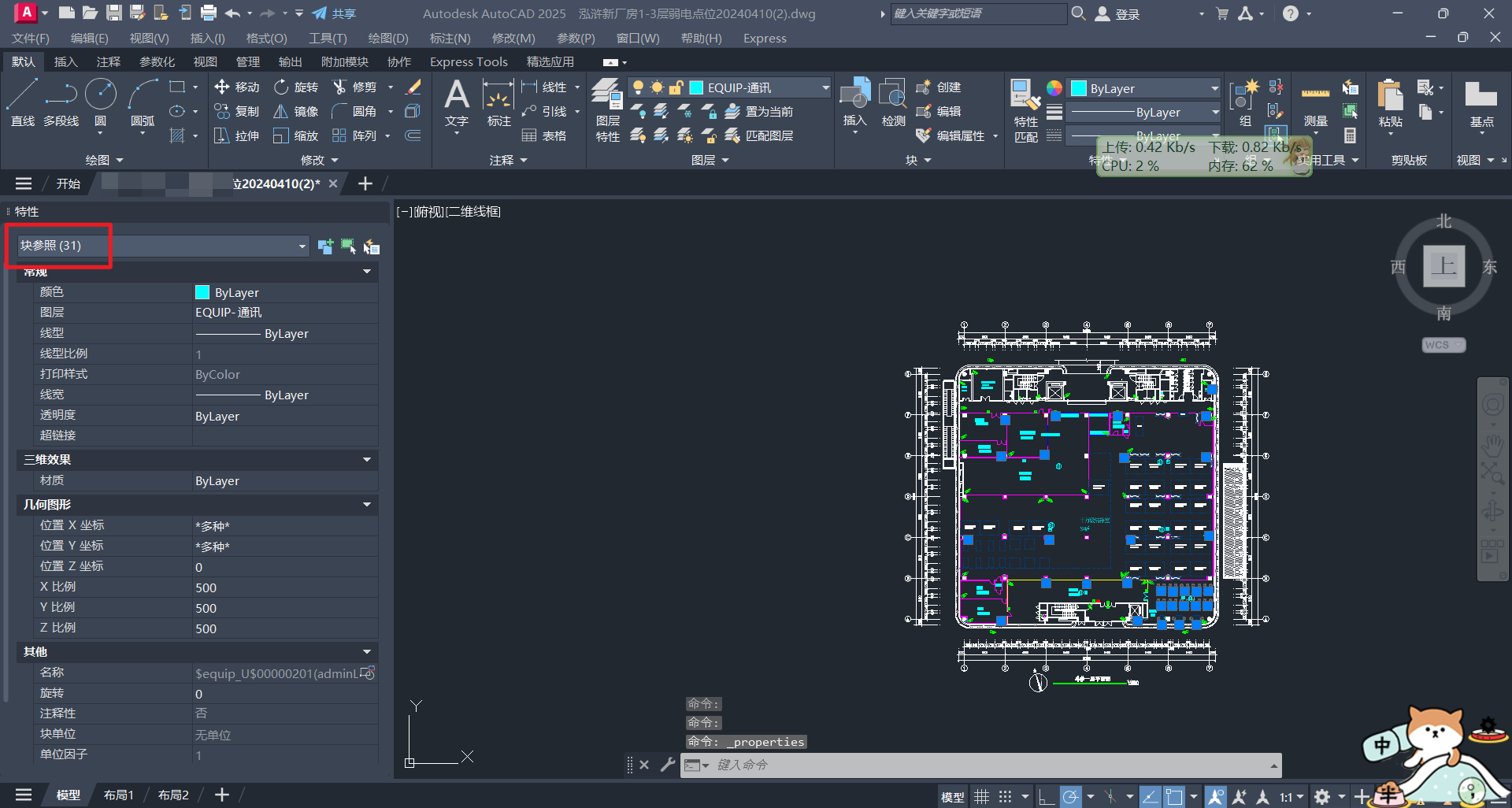Image resolution: width=1512 pixels, height=808 pixels.
Task: Toggle polar tracking in status bar
Action: point(1070,797)
